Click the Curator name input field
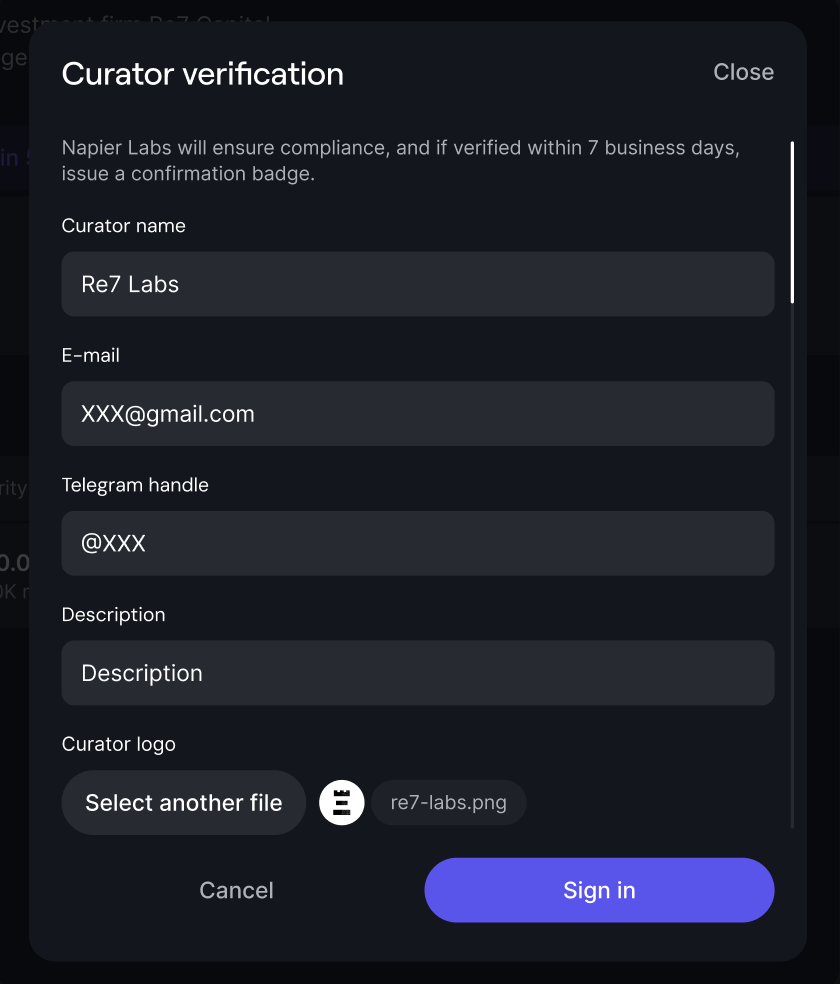Viewport: 840px width, 984px height. point(418,284)
